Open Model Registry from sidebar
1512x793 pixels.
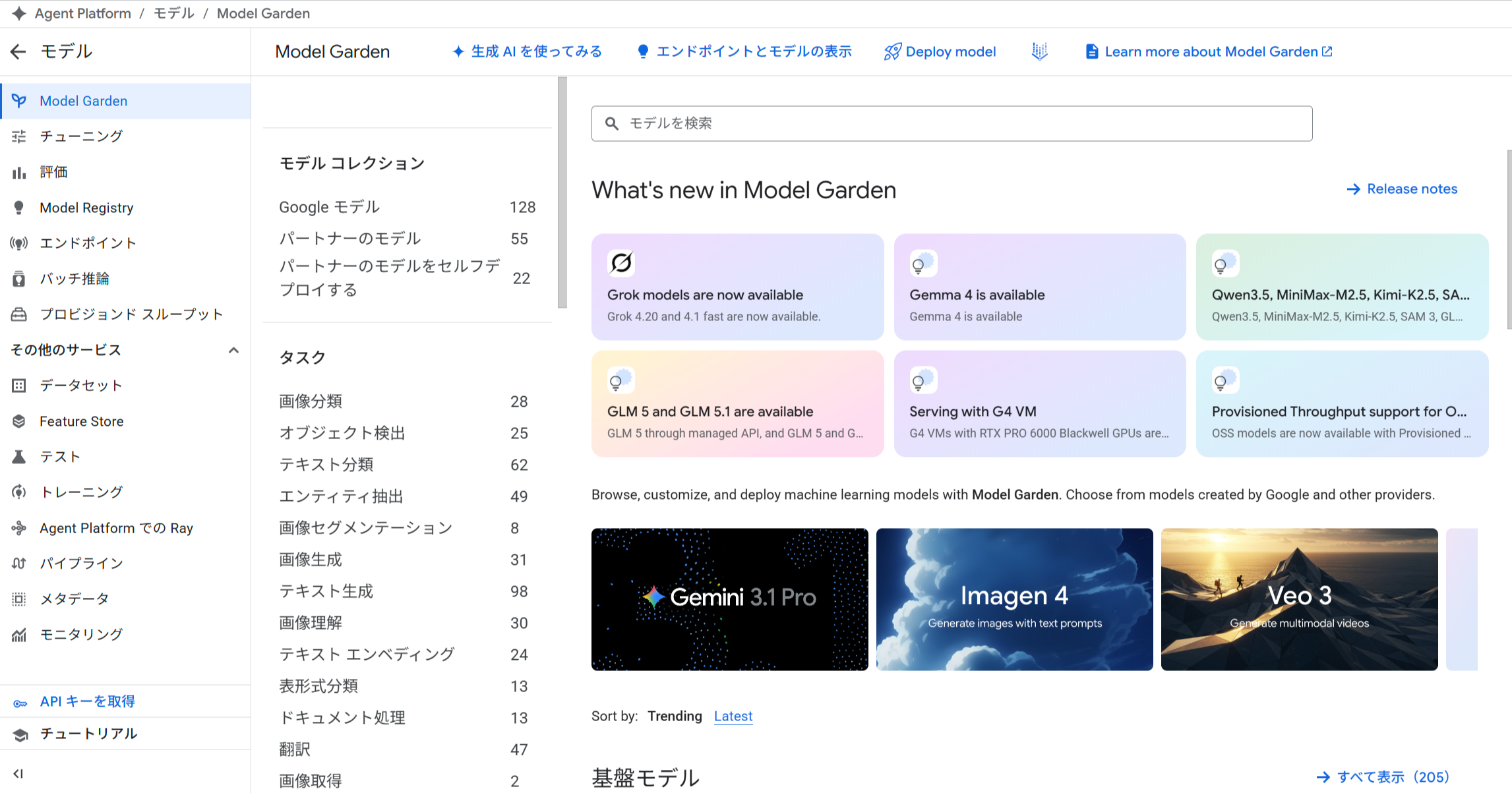tap(86, 208)
